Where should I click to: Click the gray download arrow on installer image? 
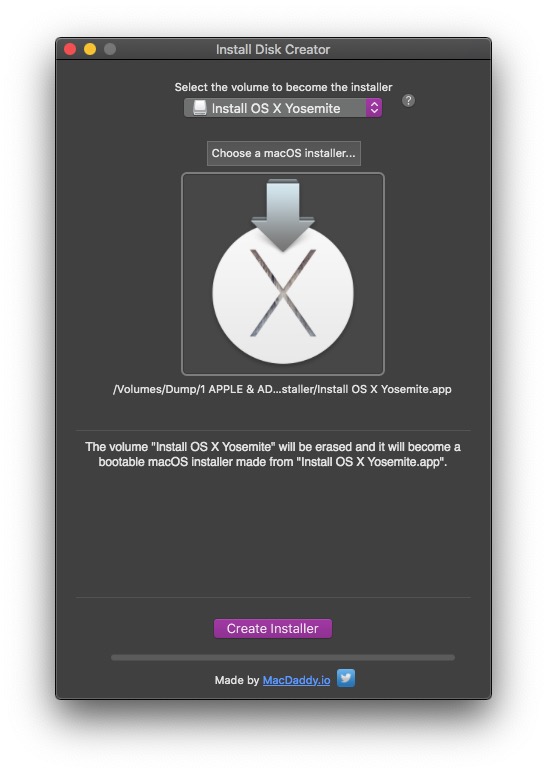pos(283,215)
